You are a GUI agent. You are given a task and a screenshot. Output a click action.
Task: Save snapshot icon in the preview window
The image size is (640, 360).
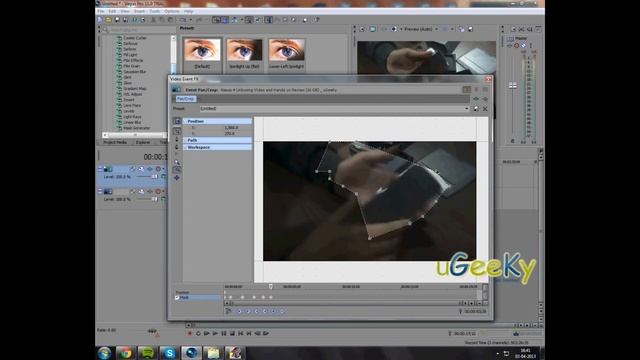pos(470,29)
